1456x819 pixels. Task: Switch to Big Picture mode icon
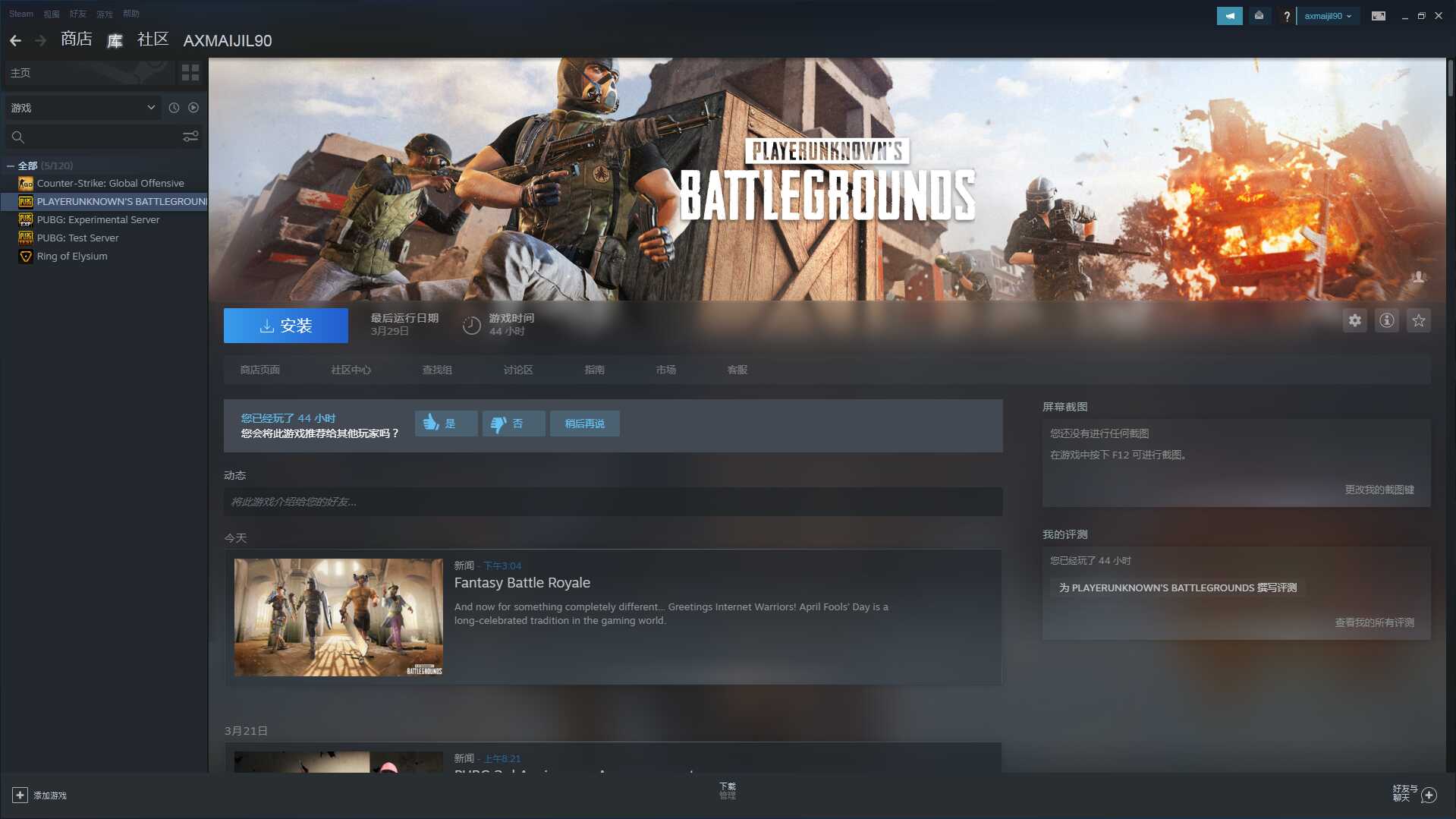(x=1378, y=16)
